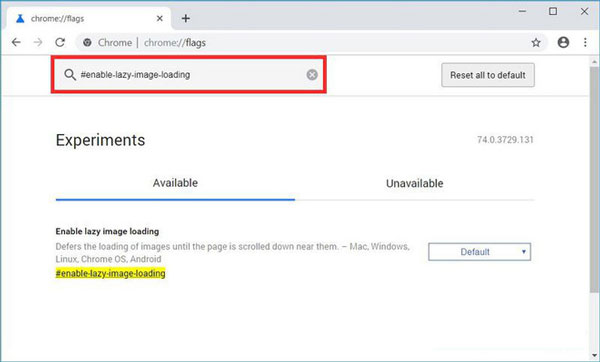
Task: Click the vertical scrollbar thumb
Action: [594, 180]
